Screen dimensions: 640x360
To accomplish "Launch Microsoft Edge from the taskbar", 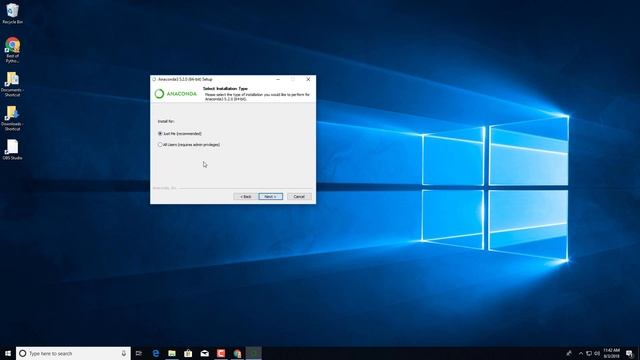I will pos(156,353).
